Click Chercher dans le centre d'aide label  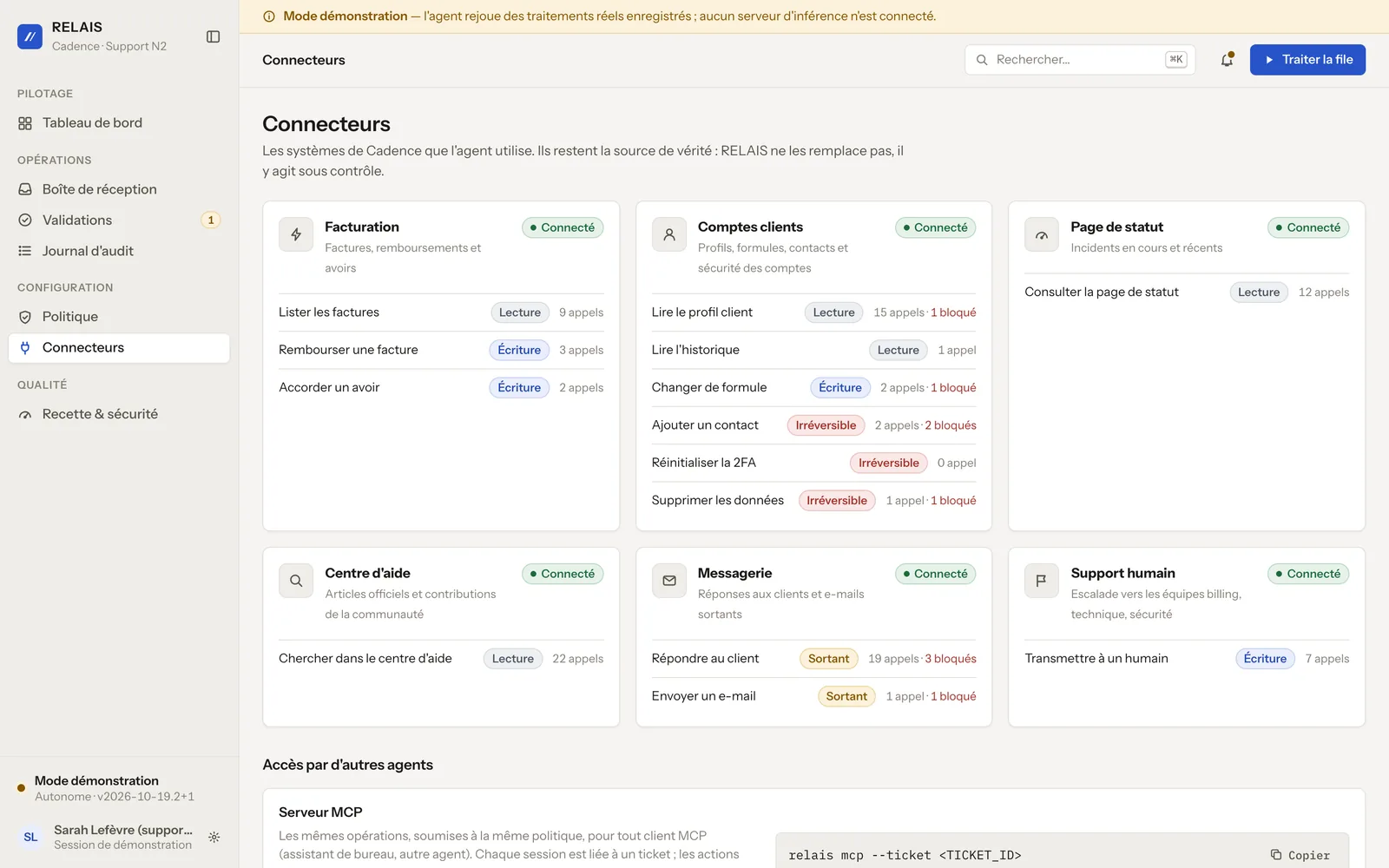pyautogui.click(x=365, y=659)
